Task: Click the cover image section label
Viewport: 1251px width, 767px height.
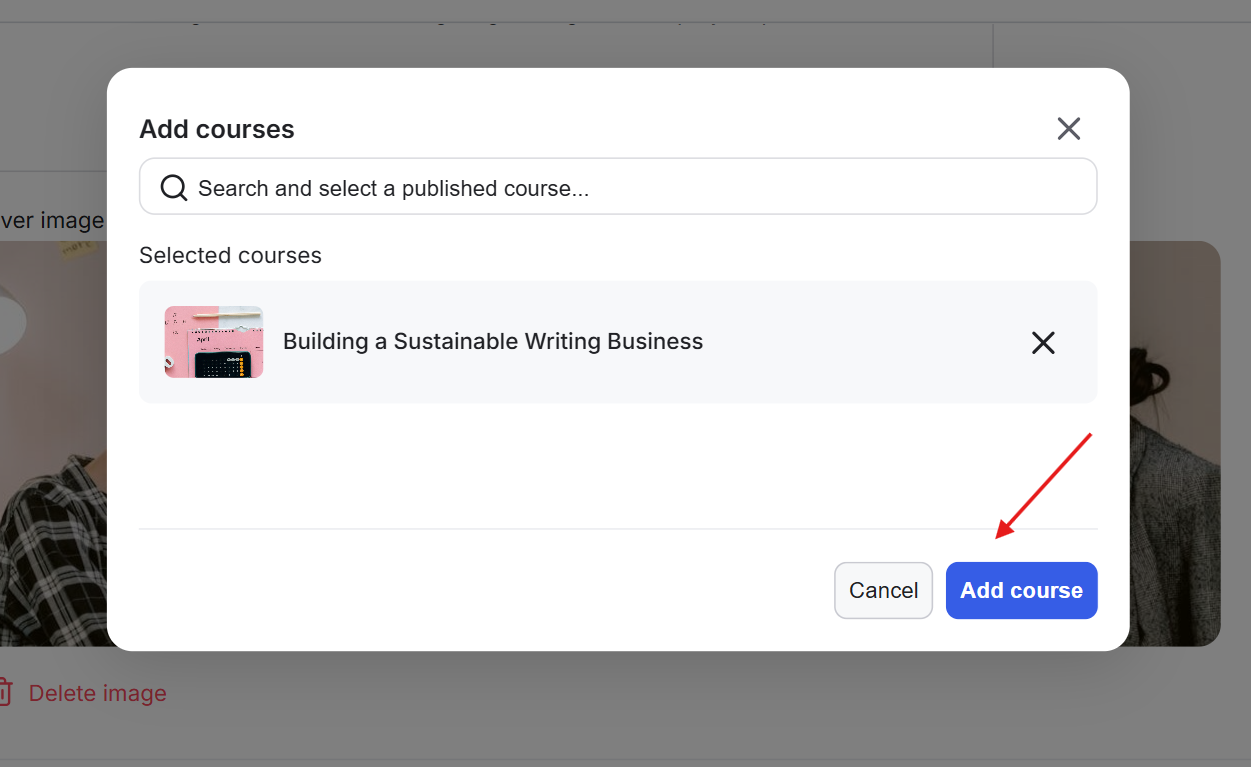Action: click(x=52, y=220)
